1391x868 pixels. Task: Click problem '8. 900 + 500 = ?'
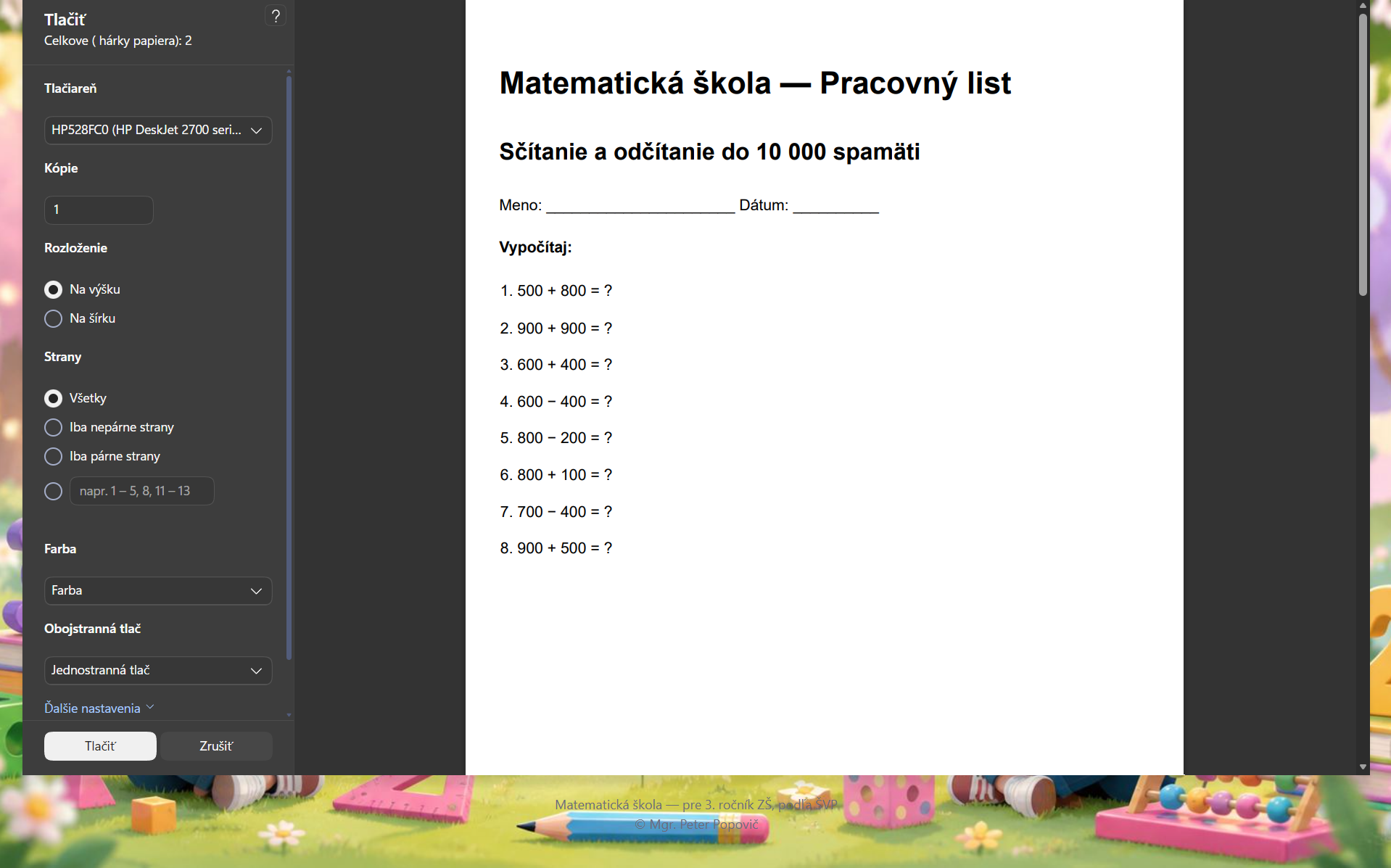click(x=556, y=548)
